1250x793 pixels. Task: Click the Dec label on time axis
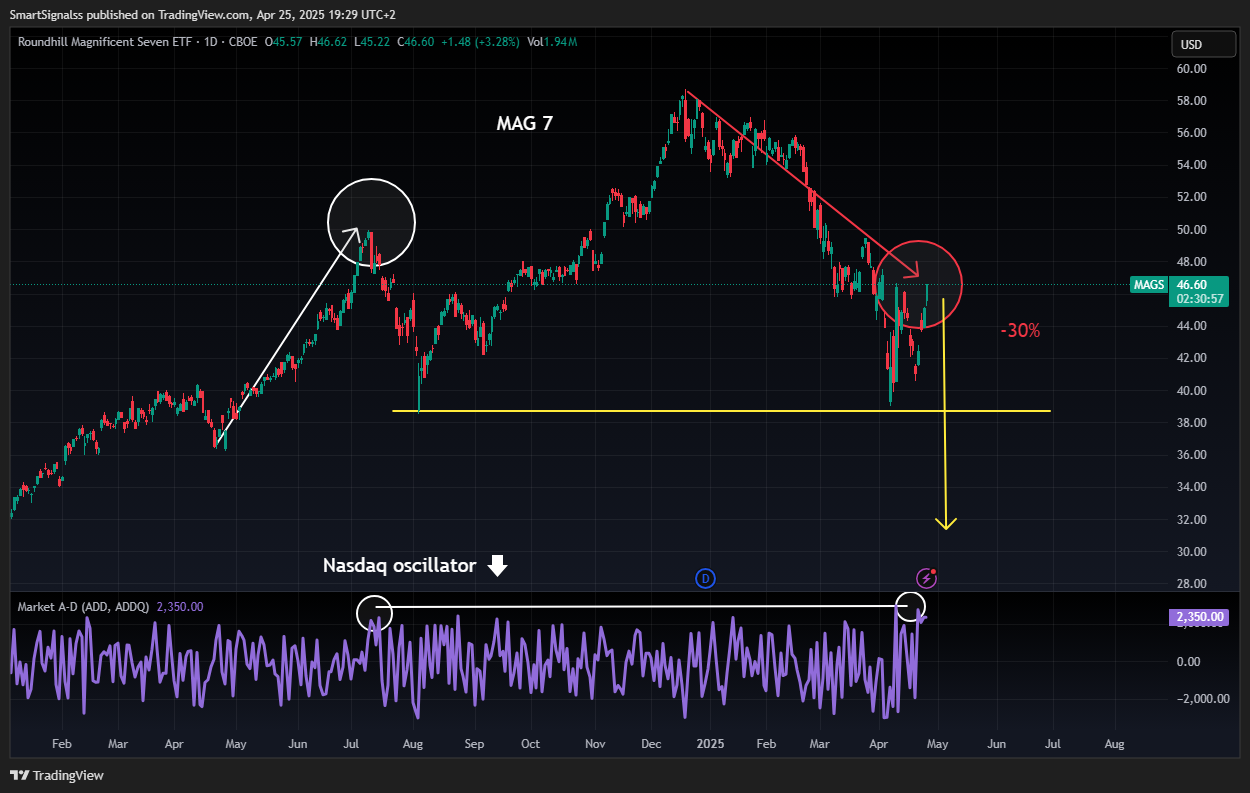(652, 744)
